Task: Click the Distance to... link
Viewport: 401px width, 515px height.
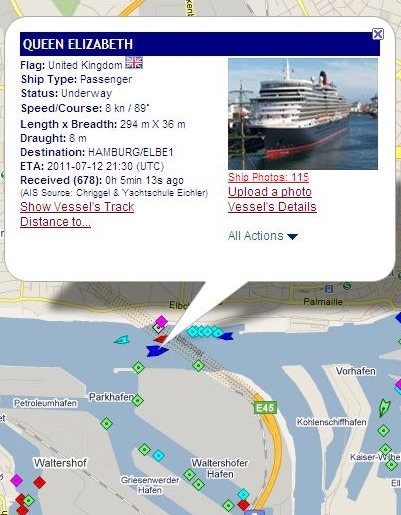Action: click(x=55, y=222)
